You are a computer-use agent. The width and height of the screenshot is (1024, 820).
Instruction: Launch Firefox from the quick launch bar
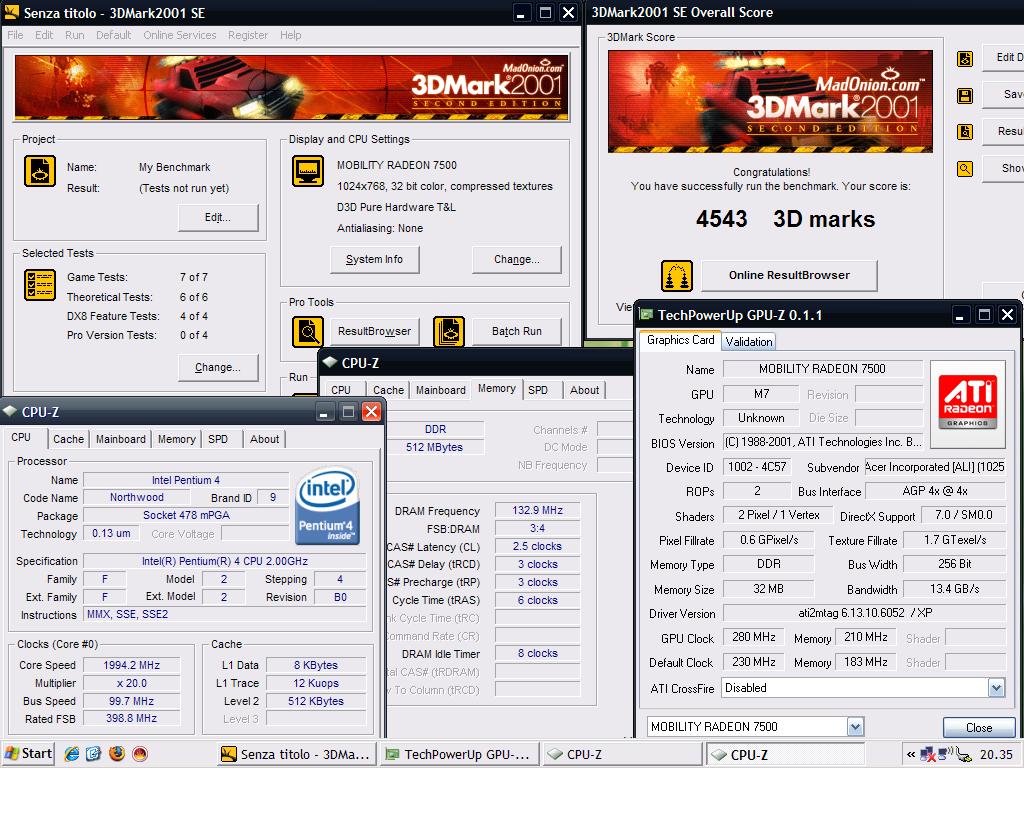[117, 754]
